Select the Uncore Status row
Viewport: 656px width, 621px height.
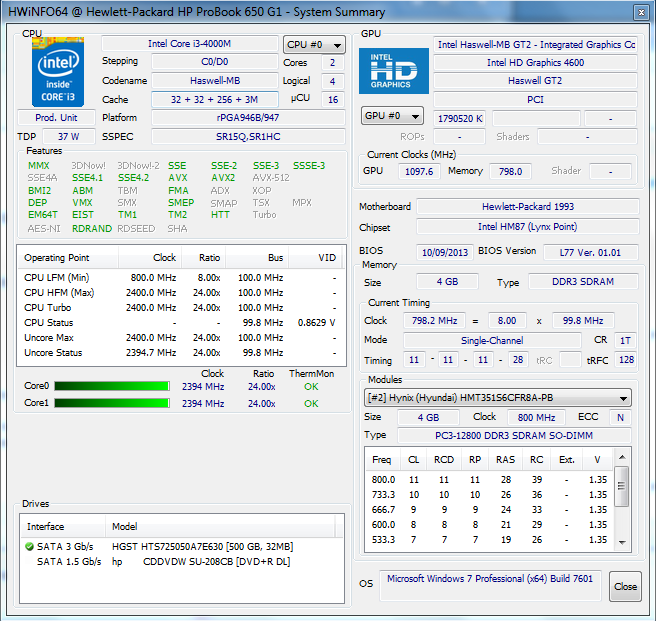click(181, 353)
